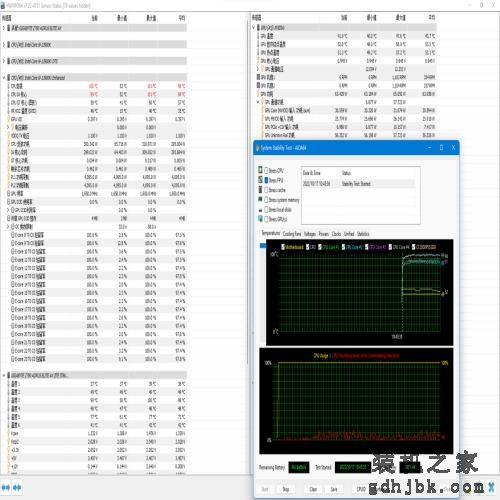500x500 pixels.
Task: Click the Clear button in the Stability Test
Action: [x=313, y=489]
